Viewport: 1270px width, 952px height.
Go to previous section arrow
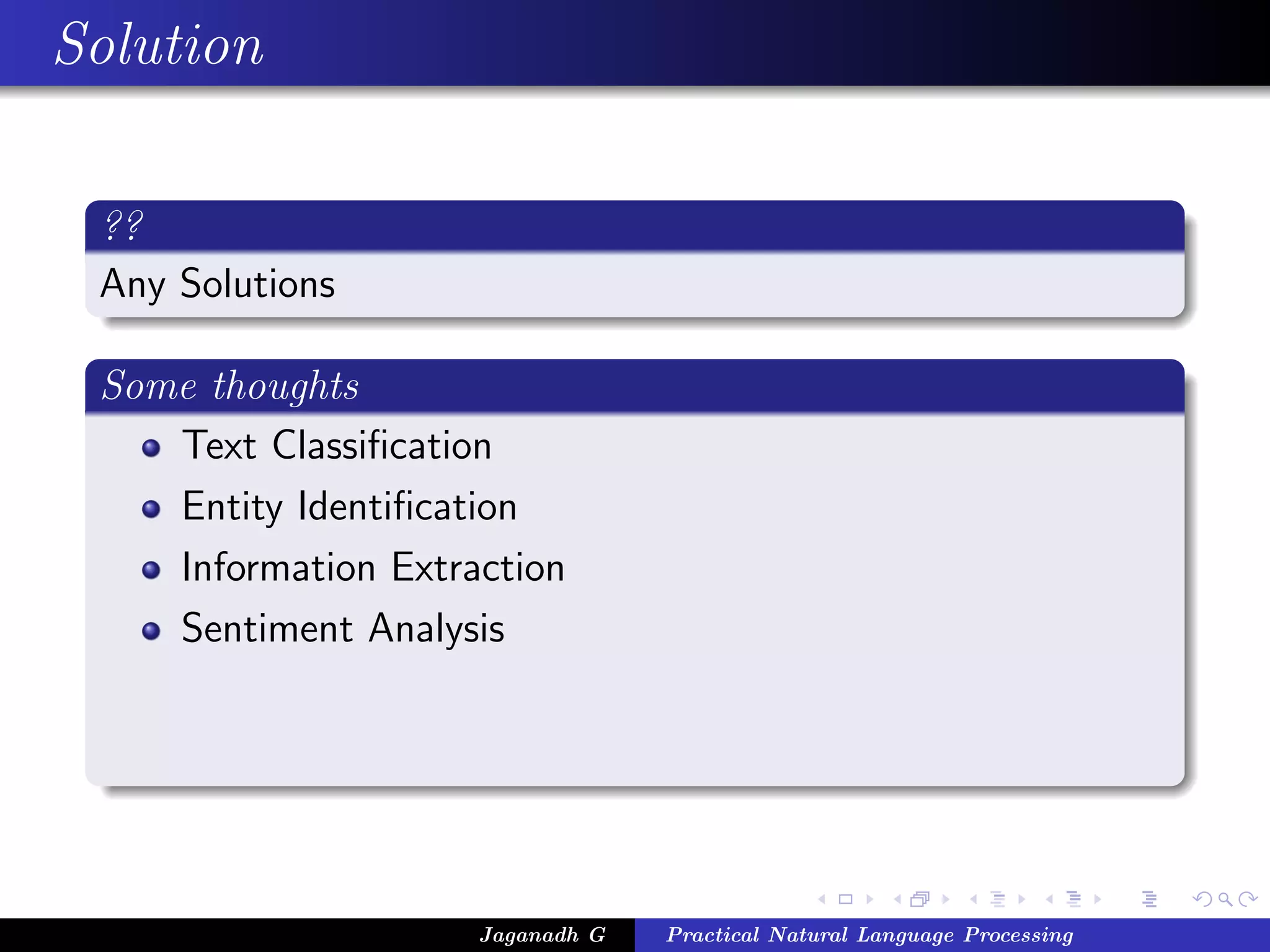(x=1049, y=899)
